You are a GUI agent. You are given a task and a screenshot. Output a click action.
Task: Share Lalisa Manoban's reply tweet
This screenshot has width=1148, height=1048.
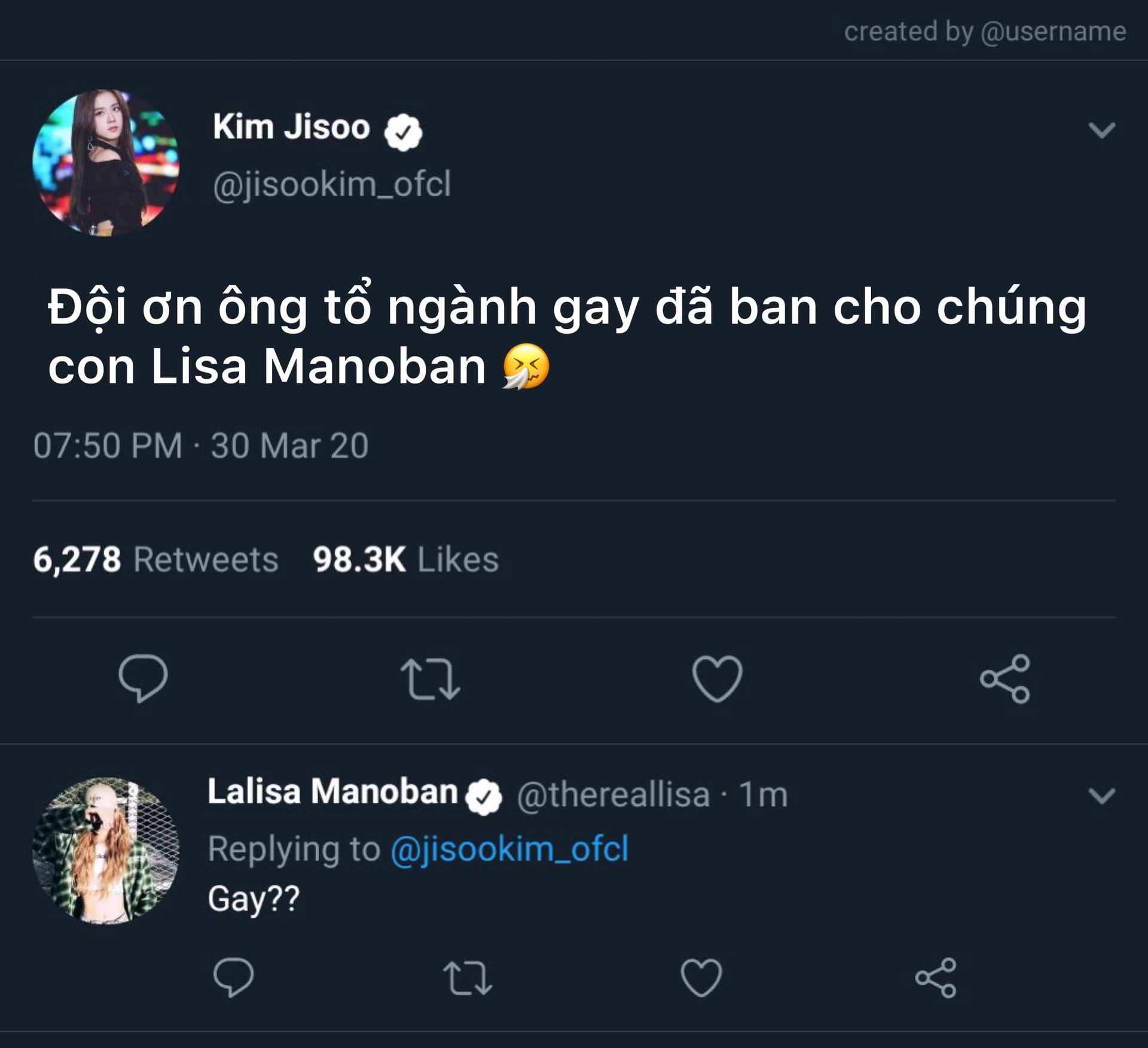(936, 979)
